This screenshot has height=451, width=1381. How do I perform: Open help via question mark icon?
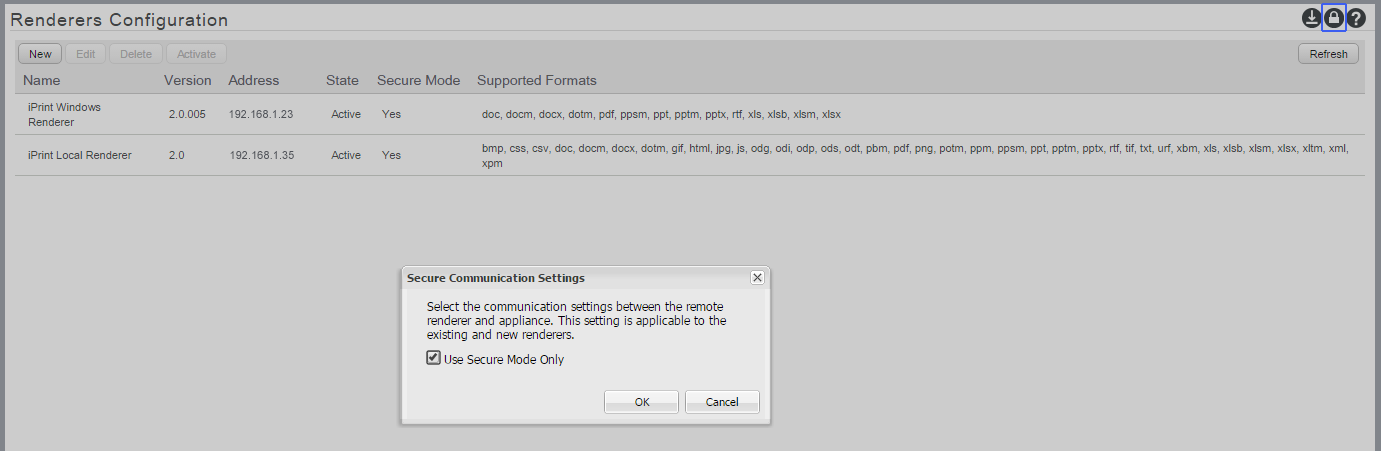[x=1356, y=18]
